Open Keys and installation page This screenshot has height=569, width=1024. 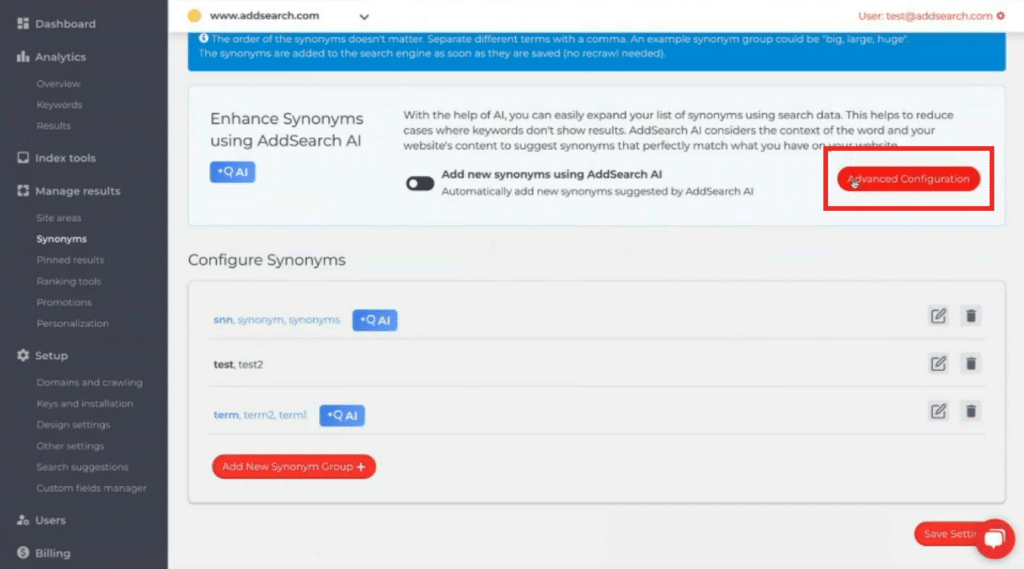[x=85, y=403]
